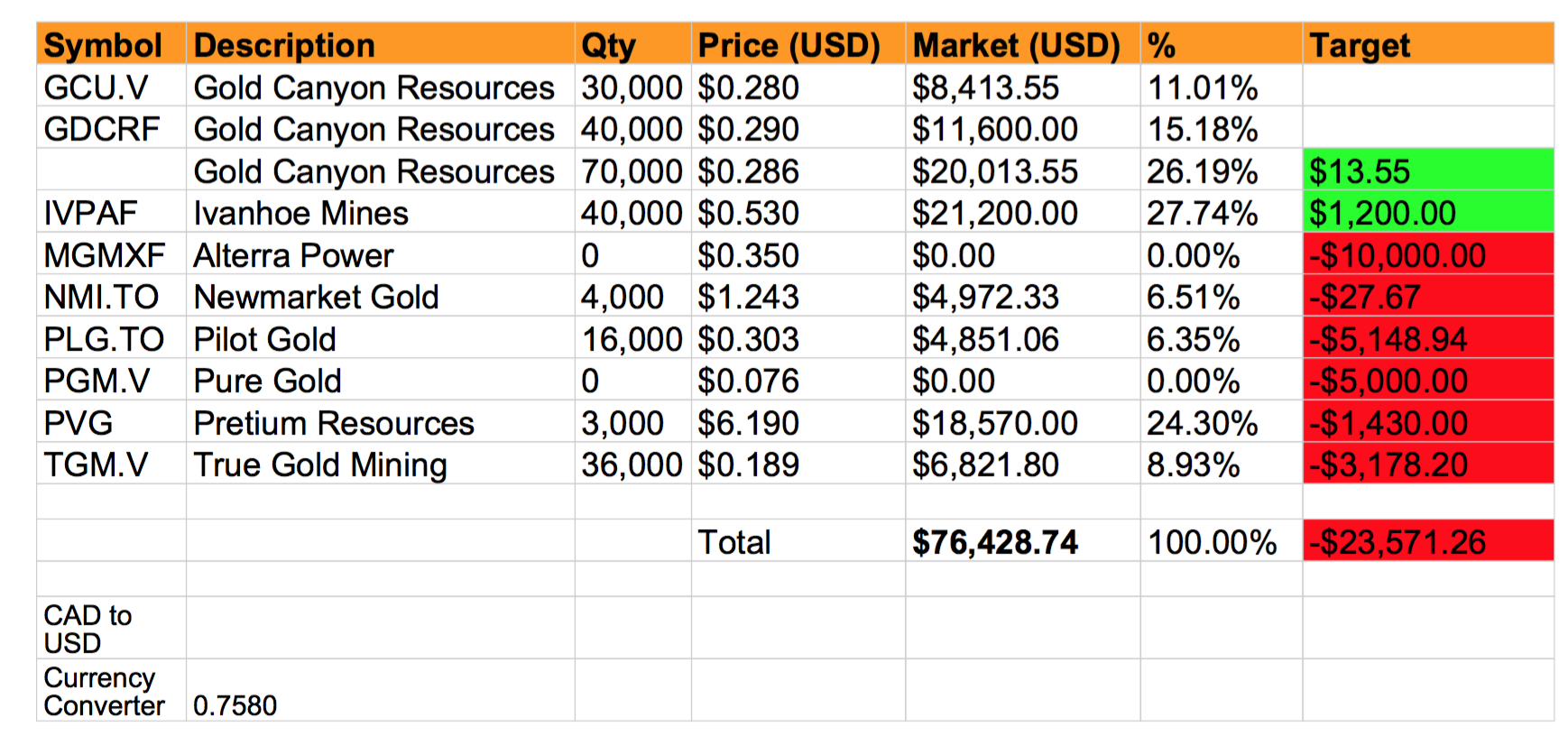Click the CAD to USD label cell

tap(111, 628)
